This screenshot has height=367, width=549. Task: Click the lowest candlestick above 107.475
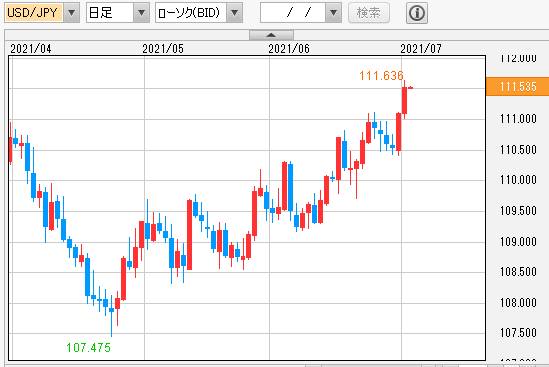112,315
